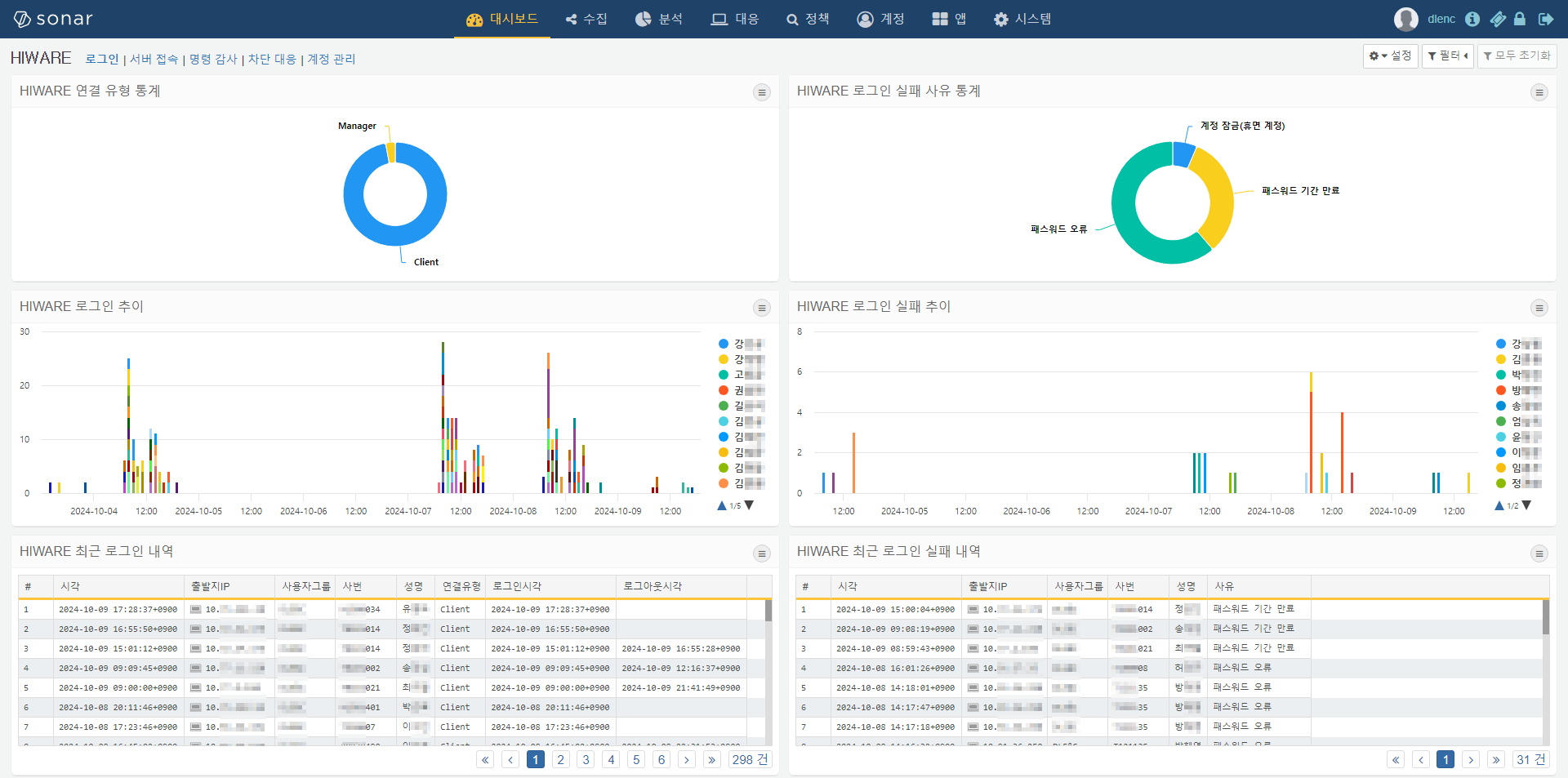This screenshot has height=778, width=1568.
Task: Toggle 엄 series in 로그인 실패 추이 legend
Action: tap(1518, 421)
